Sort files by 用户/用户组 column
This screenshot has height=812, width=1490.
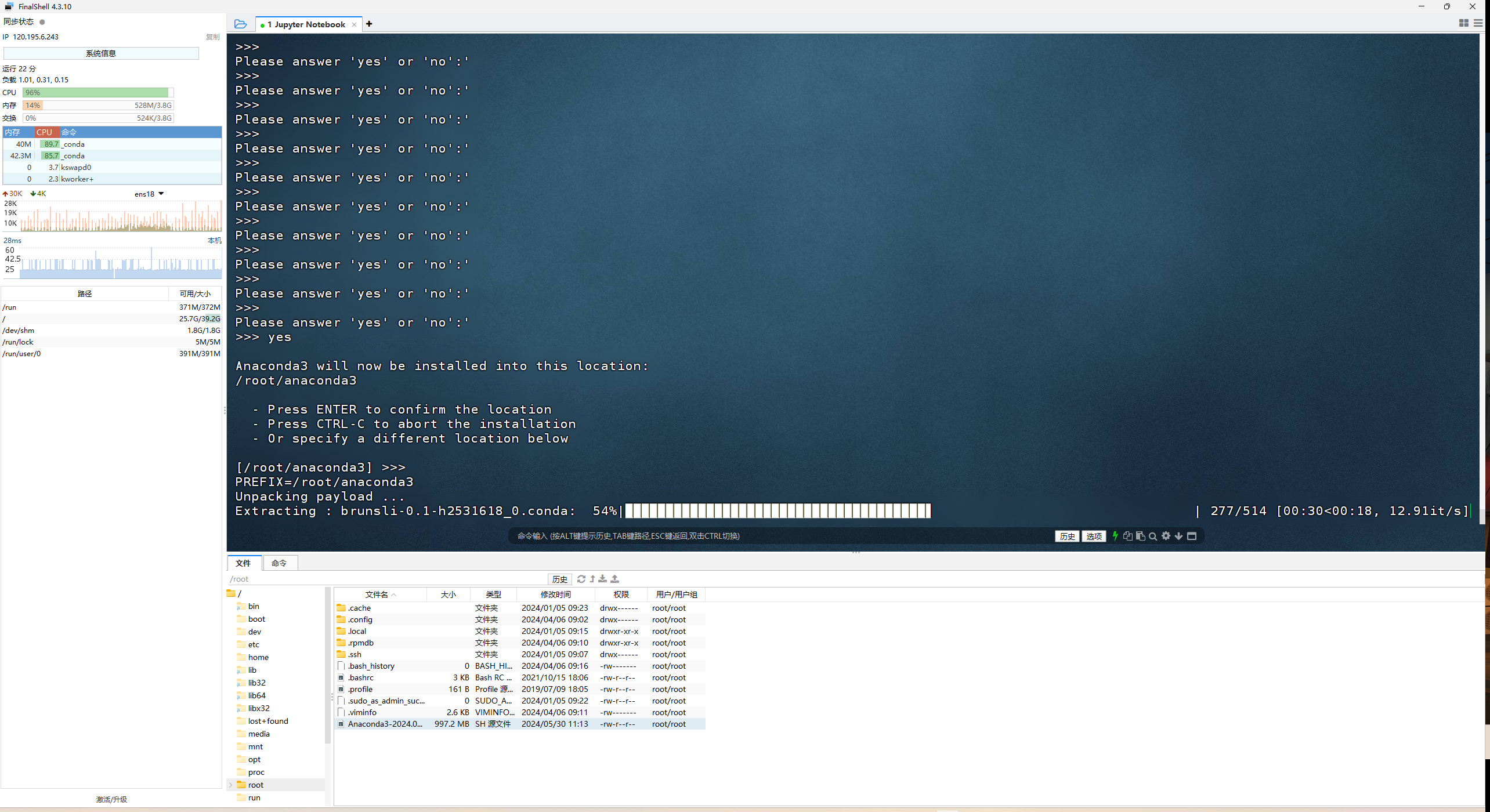tap(677, 594)
